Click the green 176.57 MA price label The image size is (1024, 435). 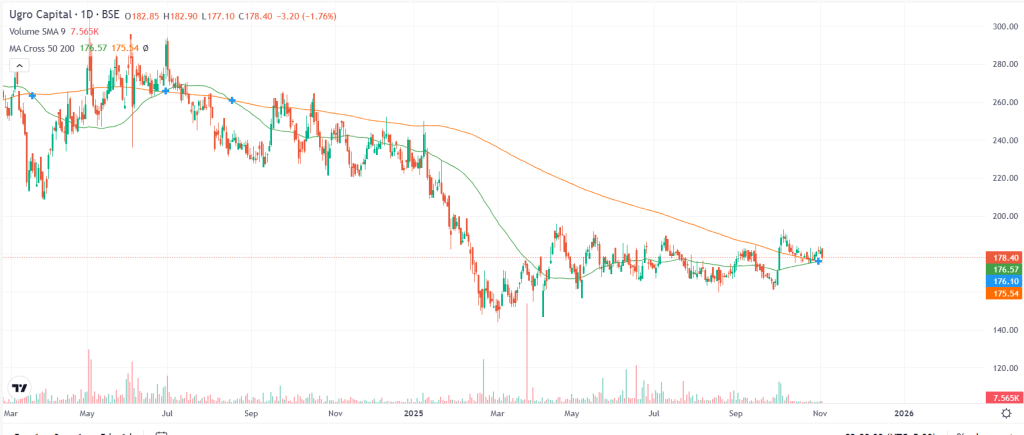(x=1002, y=270)
